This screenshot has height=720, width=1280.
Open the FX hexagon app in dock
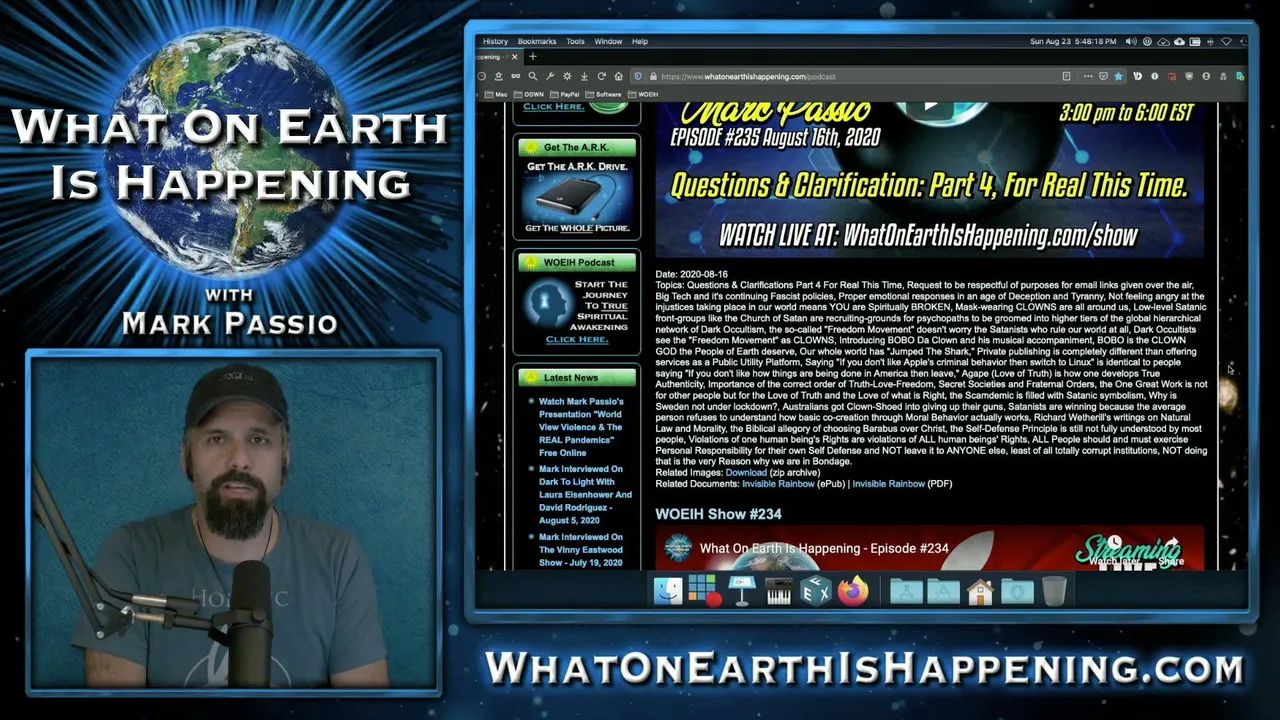tap(816, 591)
